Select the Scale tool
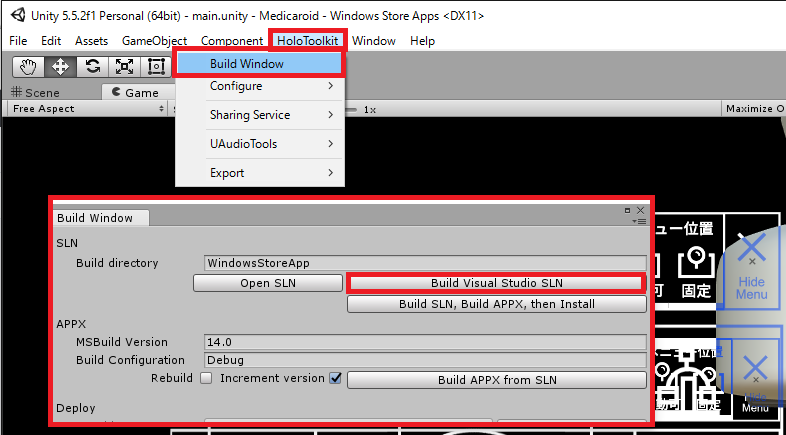Screen dimensions: 786x435 point(124,66)
